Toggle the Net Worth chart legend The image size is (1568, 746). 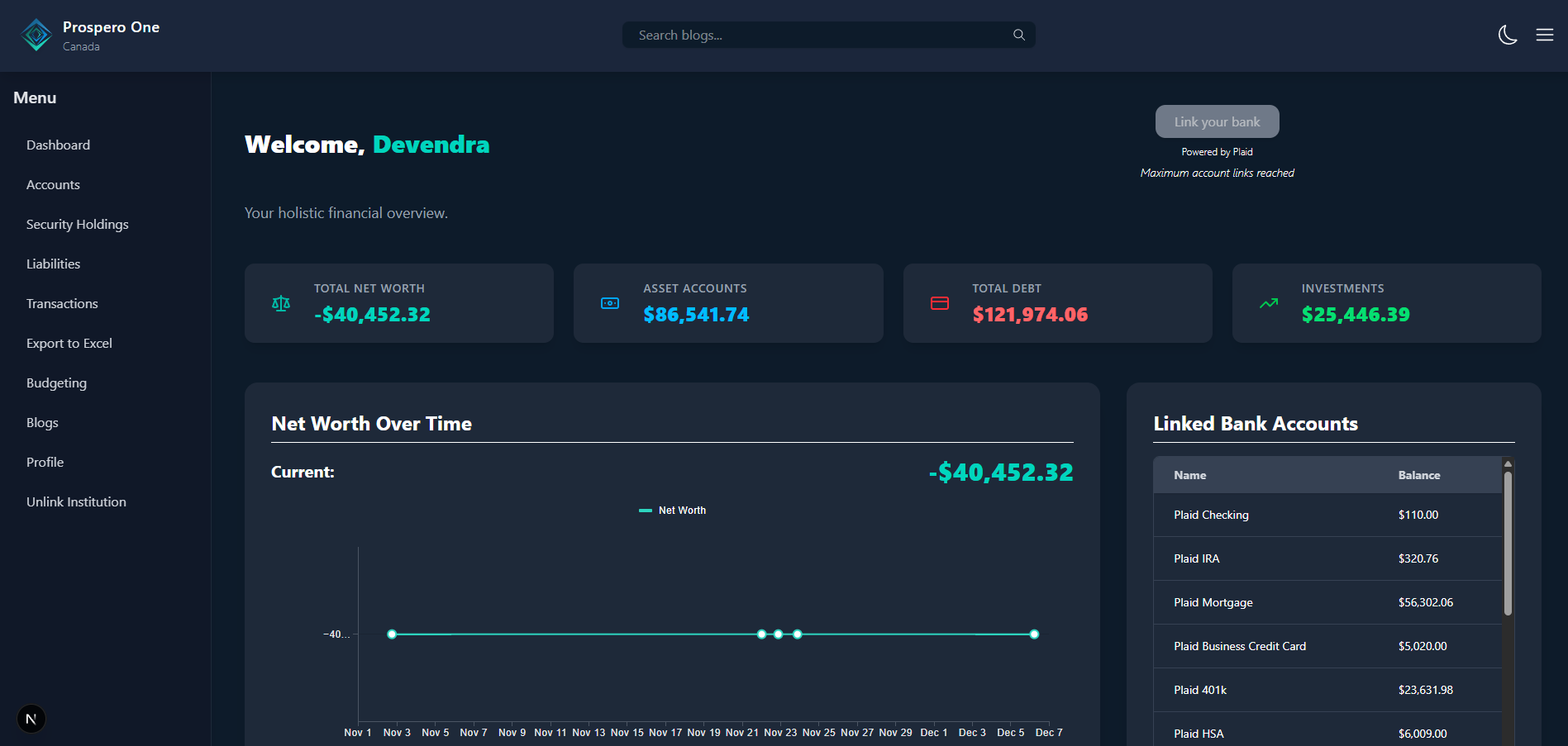(672, 510)
